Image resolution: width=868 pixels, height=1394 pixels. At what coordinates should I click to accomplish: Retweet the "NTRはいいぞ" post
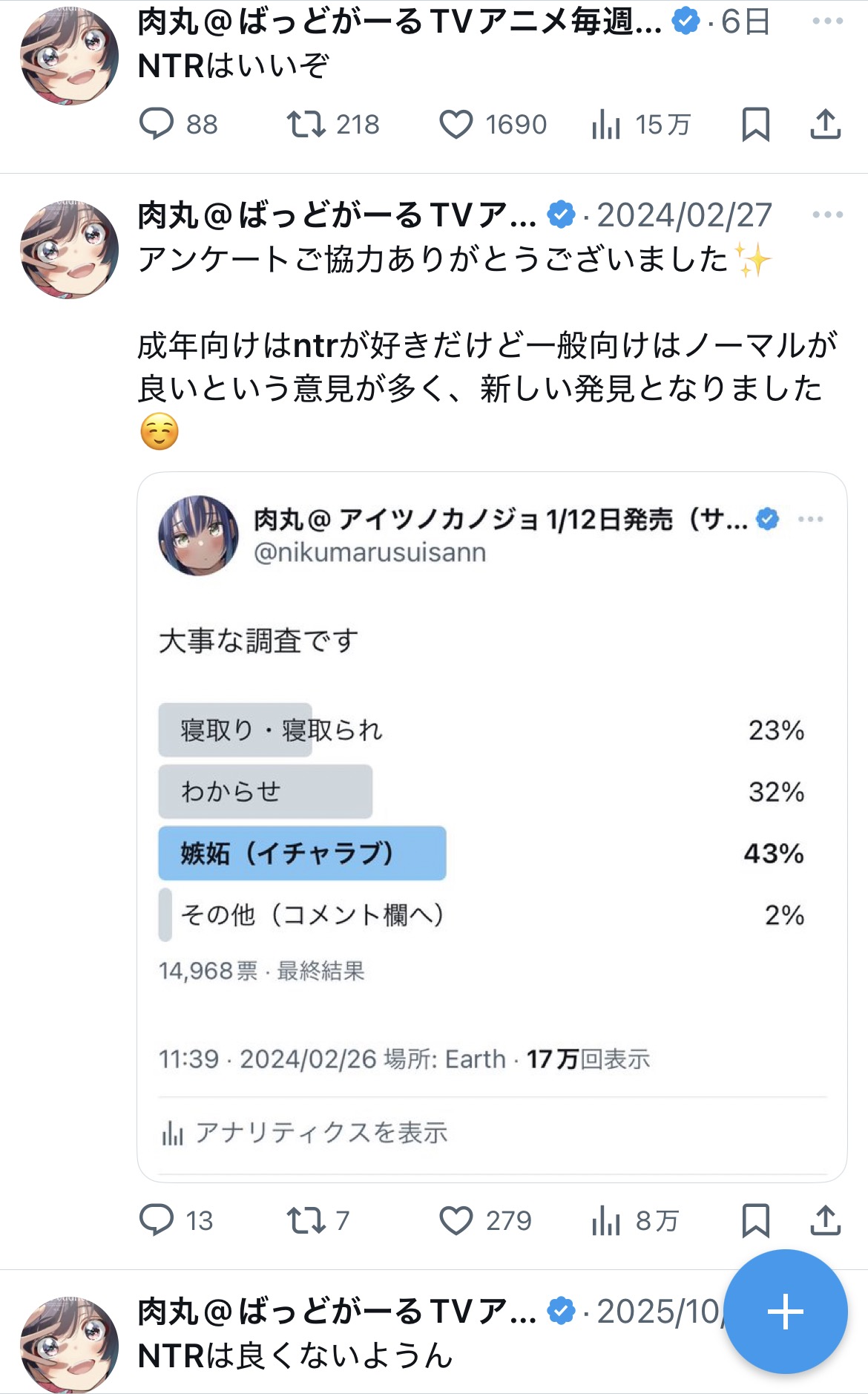click(x=306, y=124)
